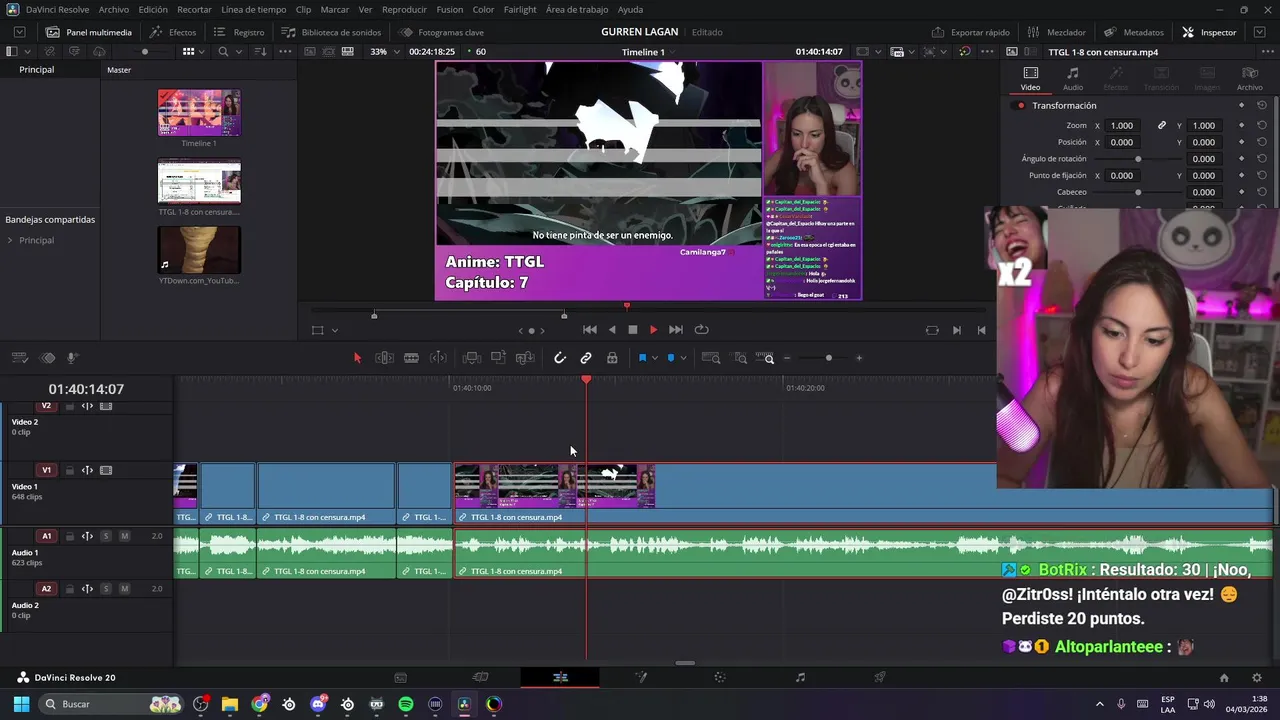Go to last frame

[675, 330]
